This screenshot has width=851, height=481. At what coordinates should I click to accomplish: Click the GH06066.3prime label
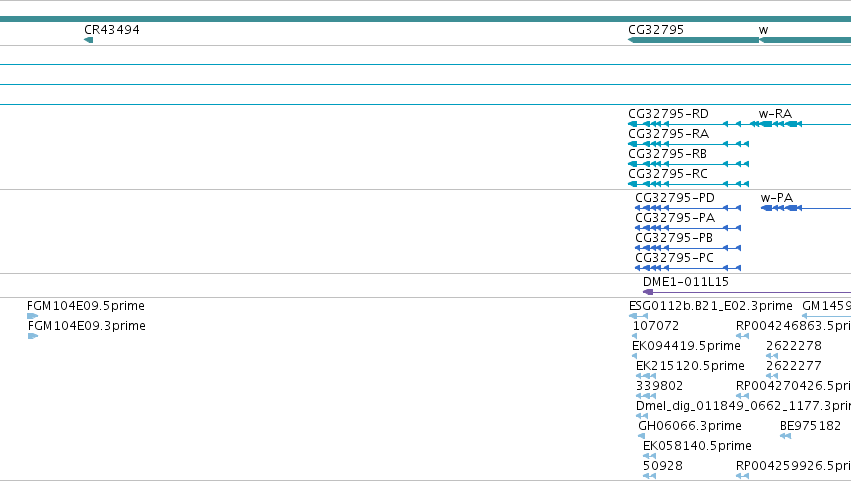coord(690,427)
